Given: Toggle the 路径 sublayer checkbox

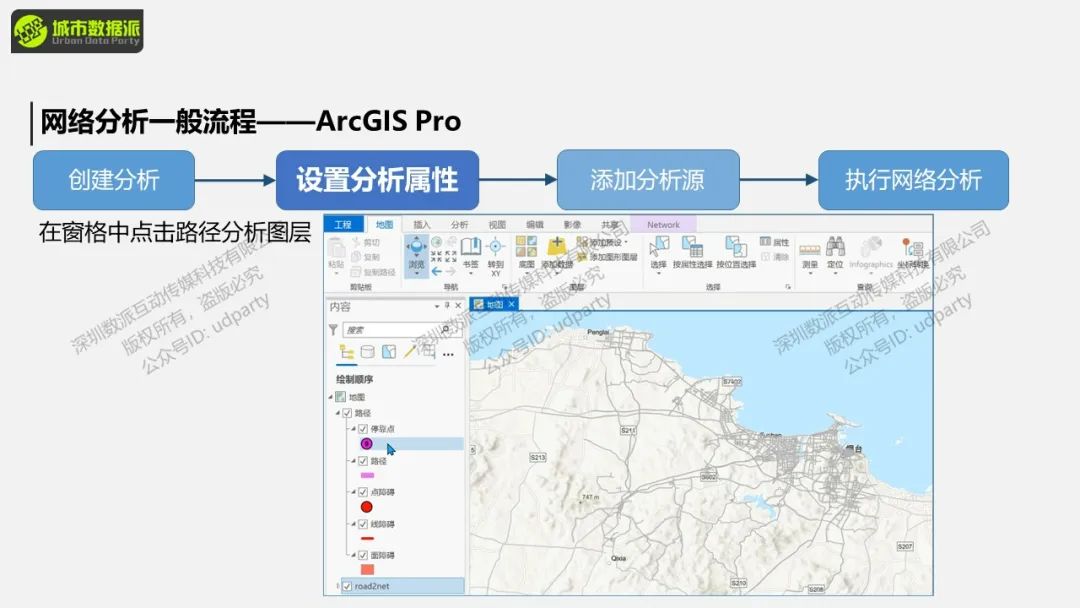Looking at the screenshot, I should (363, 461).
